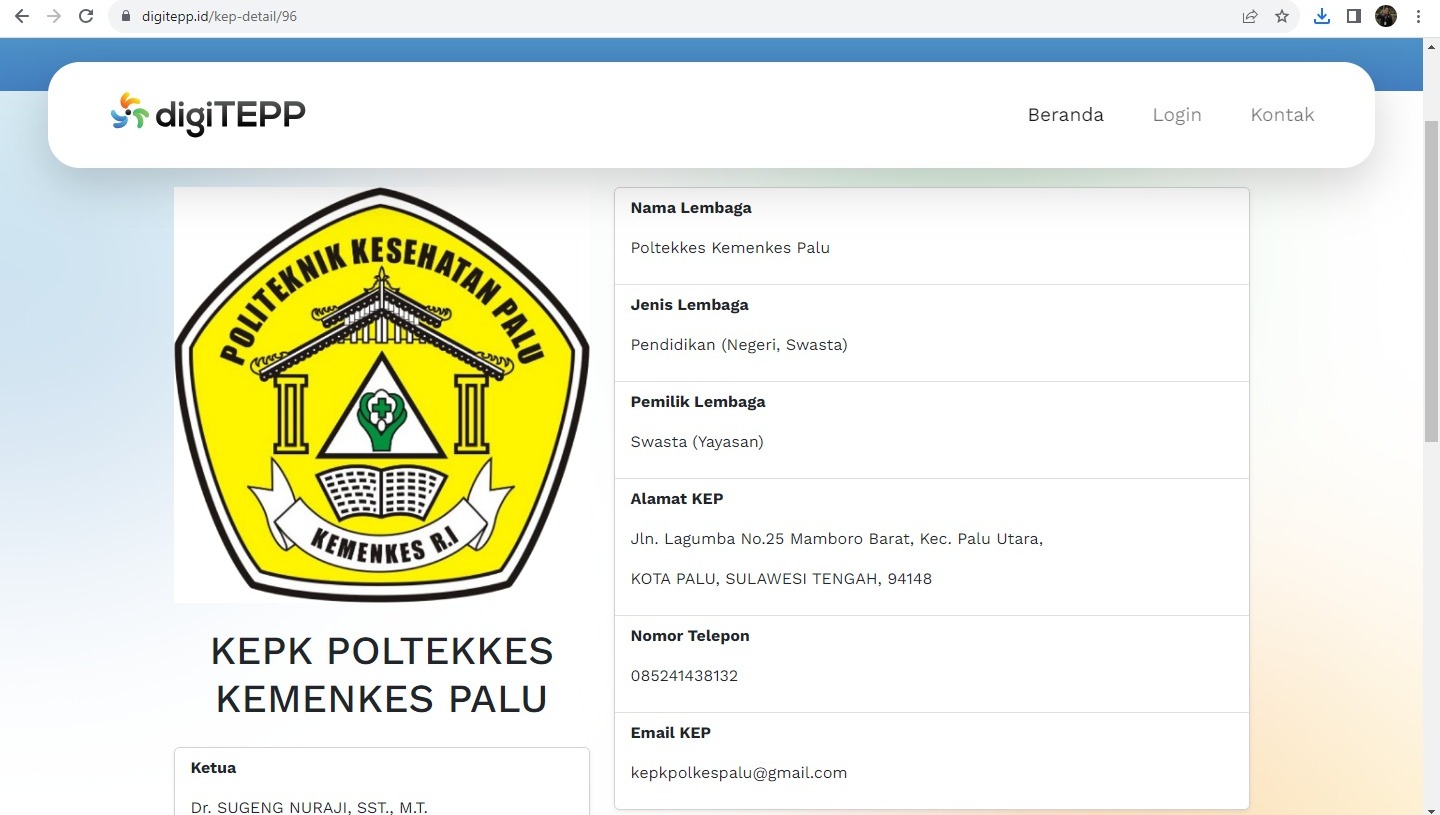
Task: Click the phone number 085241438132
Action: (684, 676)
